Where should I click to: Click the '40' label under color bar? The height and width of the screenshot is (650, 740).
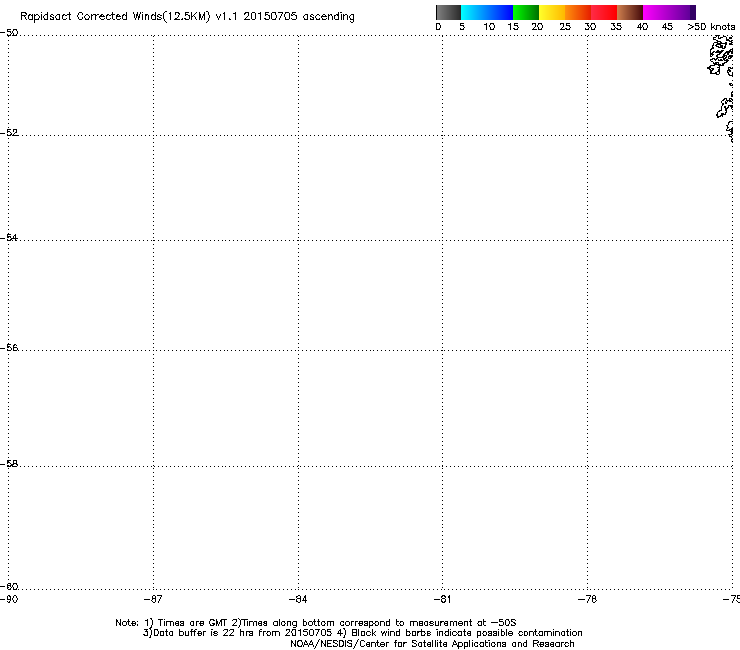pyautogui.click(x=642, y=27)
